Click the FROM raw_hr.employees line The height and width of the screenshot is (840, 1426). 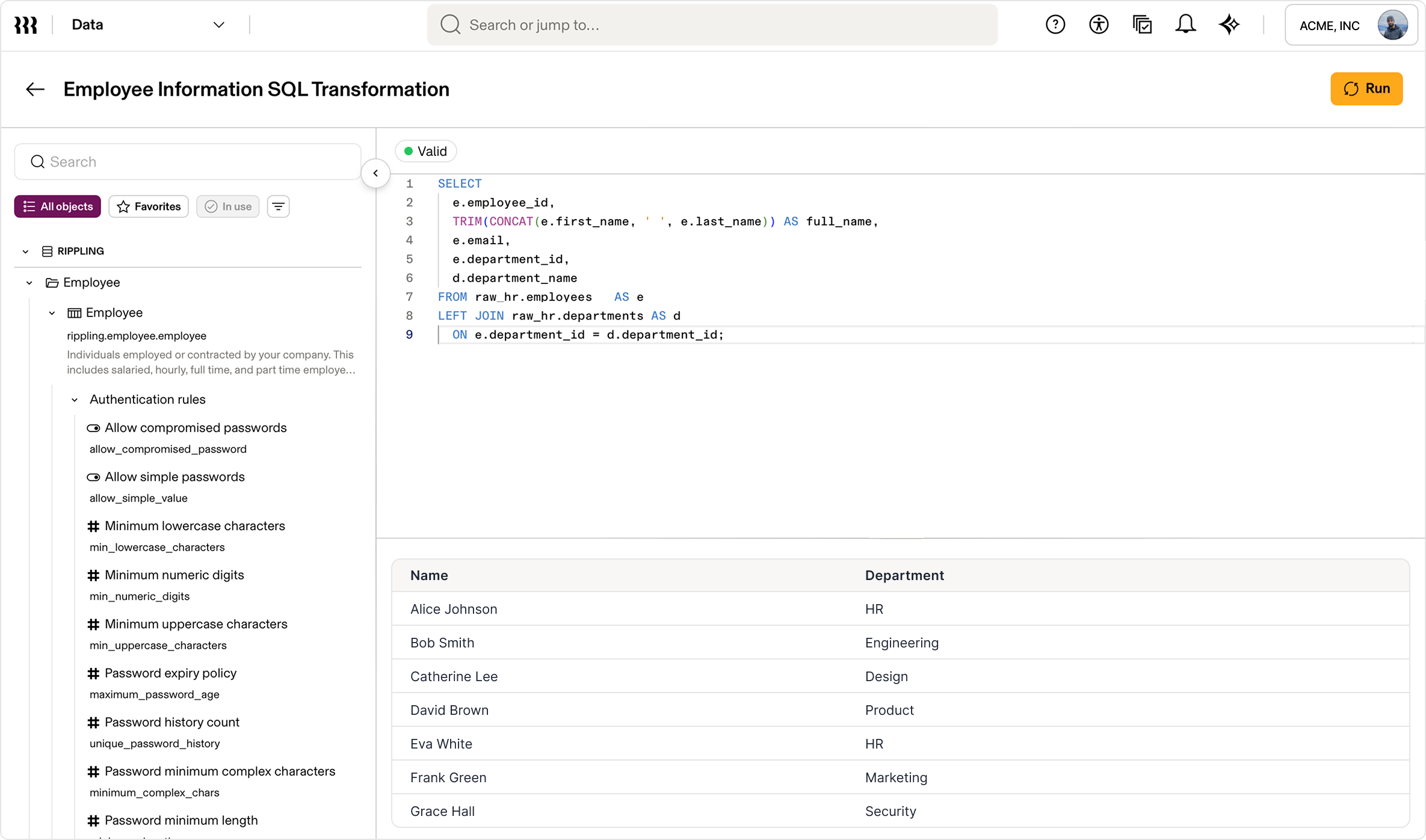coord(540,297)
